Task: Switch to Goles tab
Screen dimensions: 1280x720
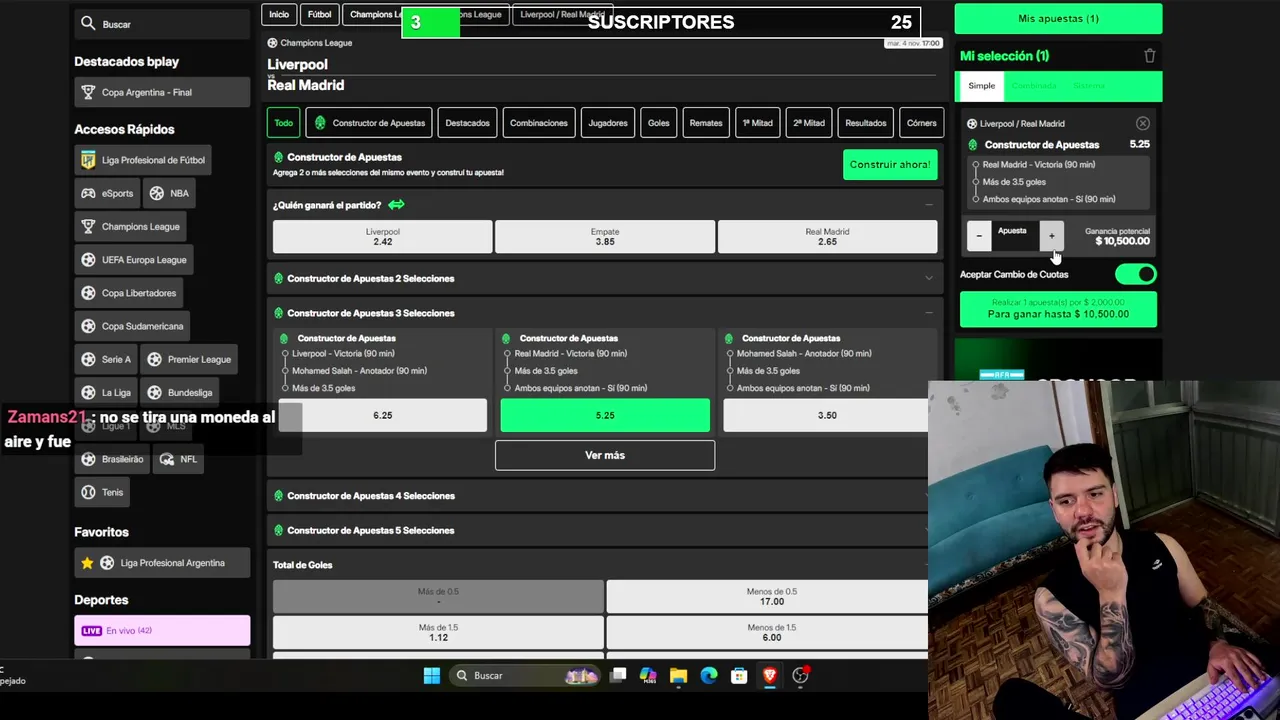Action: pyautogui.click(x=658, y=123)
